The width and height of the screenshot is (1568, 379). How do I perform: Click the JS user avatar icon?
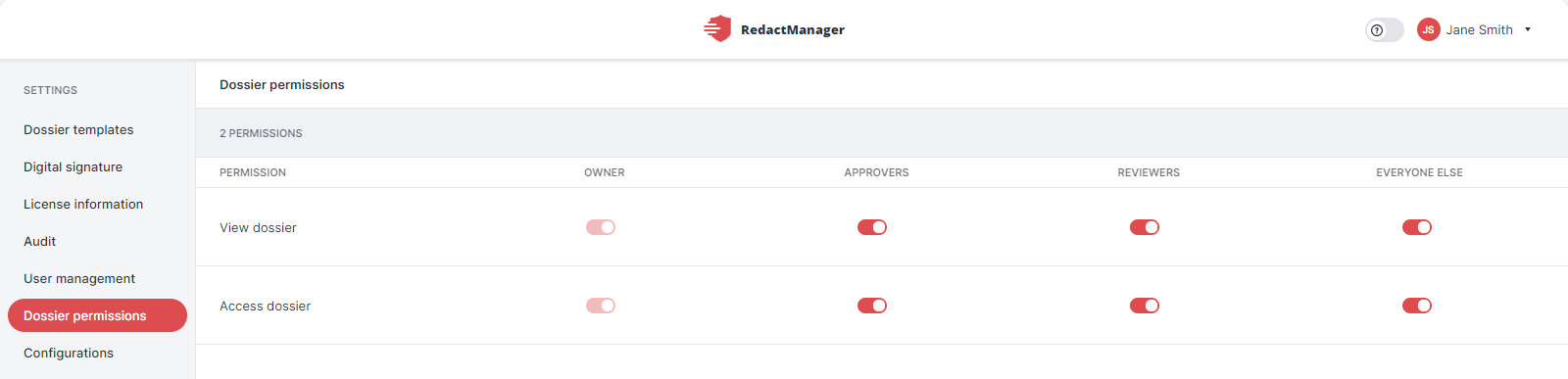pyautogui.click(x=1429, y=30)
